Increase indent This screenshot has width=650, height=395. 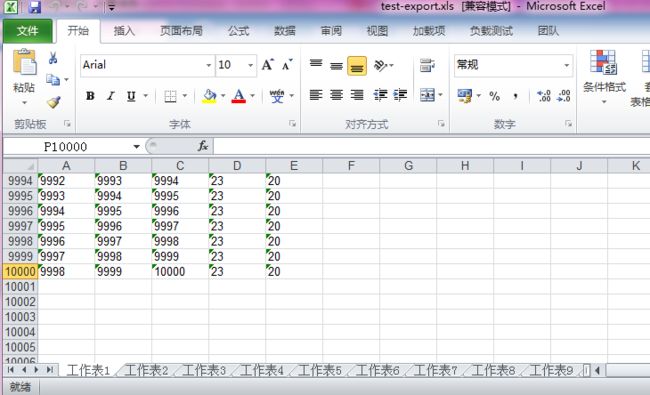coord(400,95)
